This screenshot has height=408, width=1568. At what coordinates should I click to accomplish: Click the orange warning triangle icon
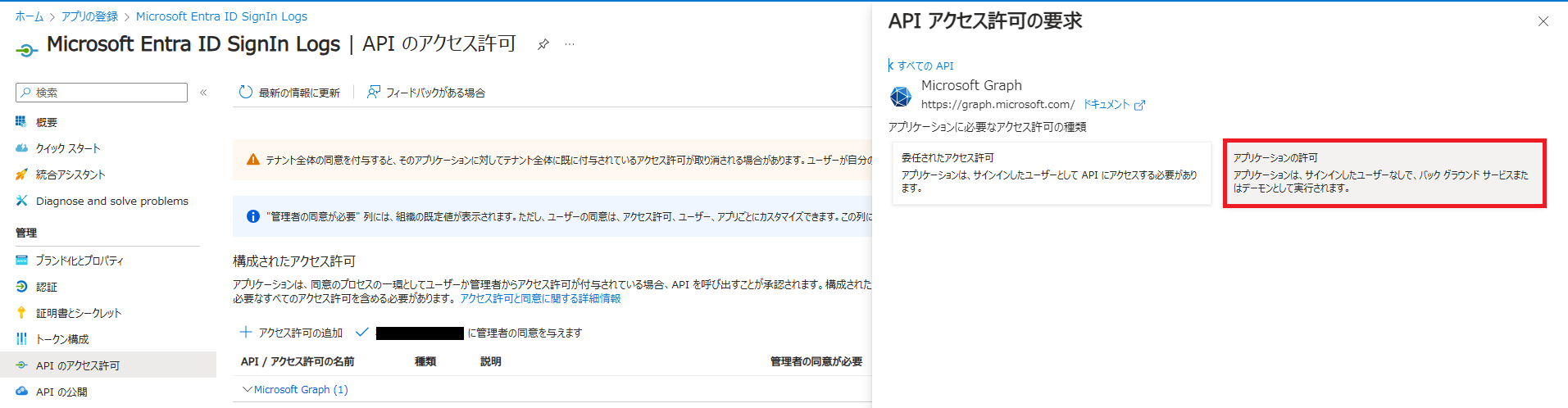tap(252, 160)
